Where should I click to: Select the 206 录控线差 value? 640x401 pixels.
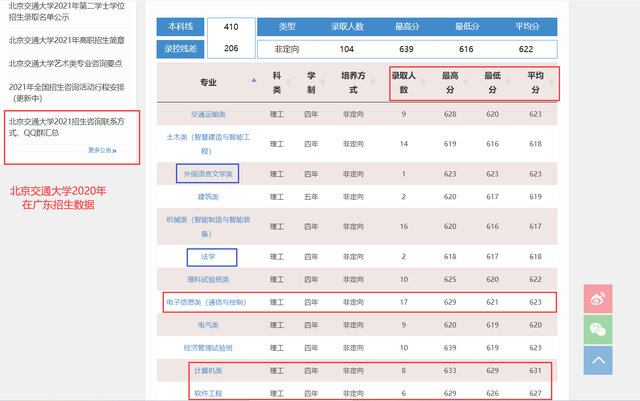coord(231,48)
